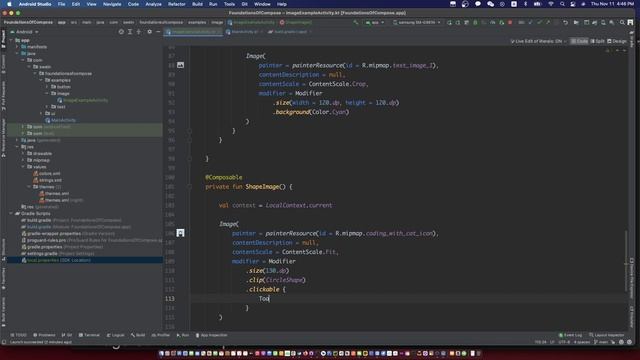Image resolution: width=640 pixels, height=360 pixels.
Task: Open the Android project view dropdown
Action: point(24,31)
